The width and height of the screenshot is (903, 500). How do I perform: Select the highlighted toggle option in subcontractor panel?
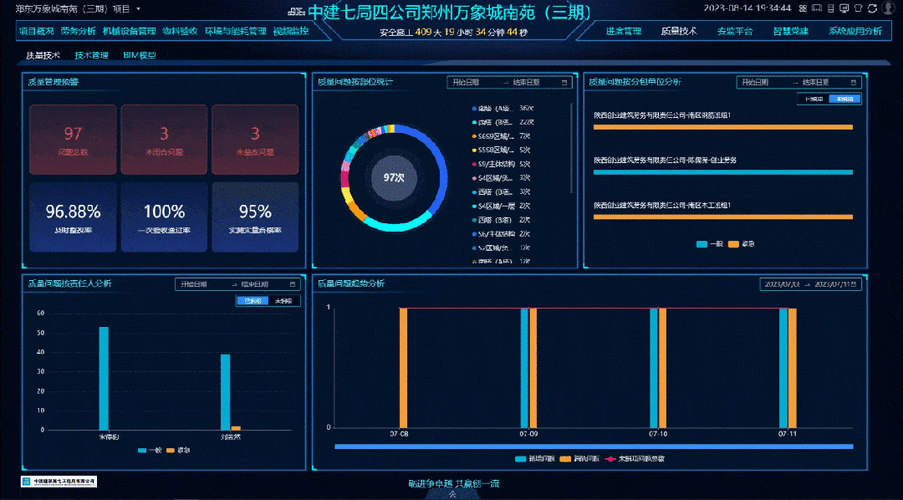point(845,99)
